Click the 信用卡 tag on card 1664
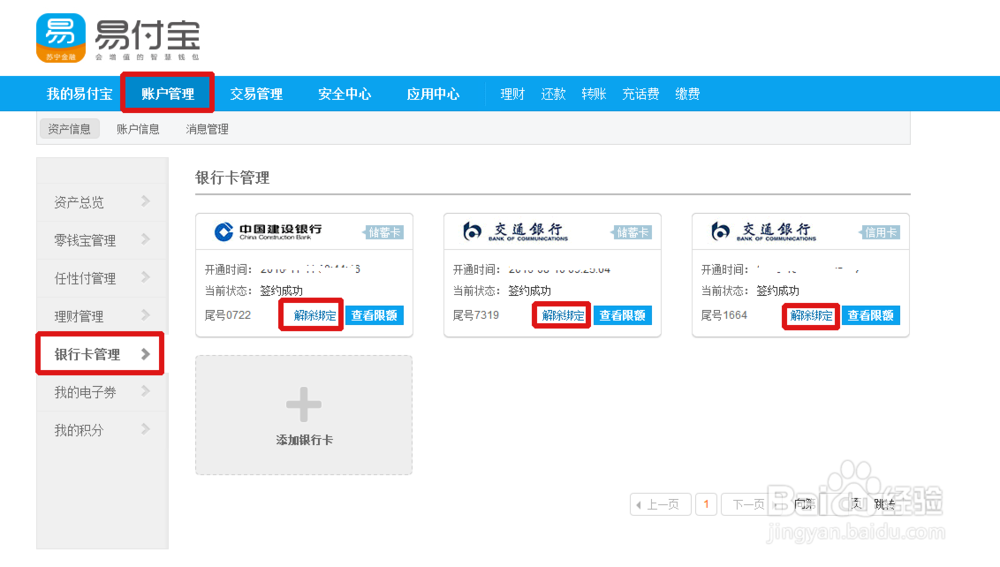Image resolution: width=1000 pixels, height=567 pixels. pos(879,232)
